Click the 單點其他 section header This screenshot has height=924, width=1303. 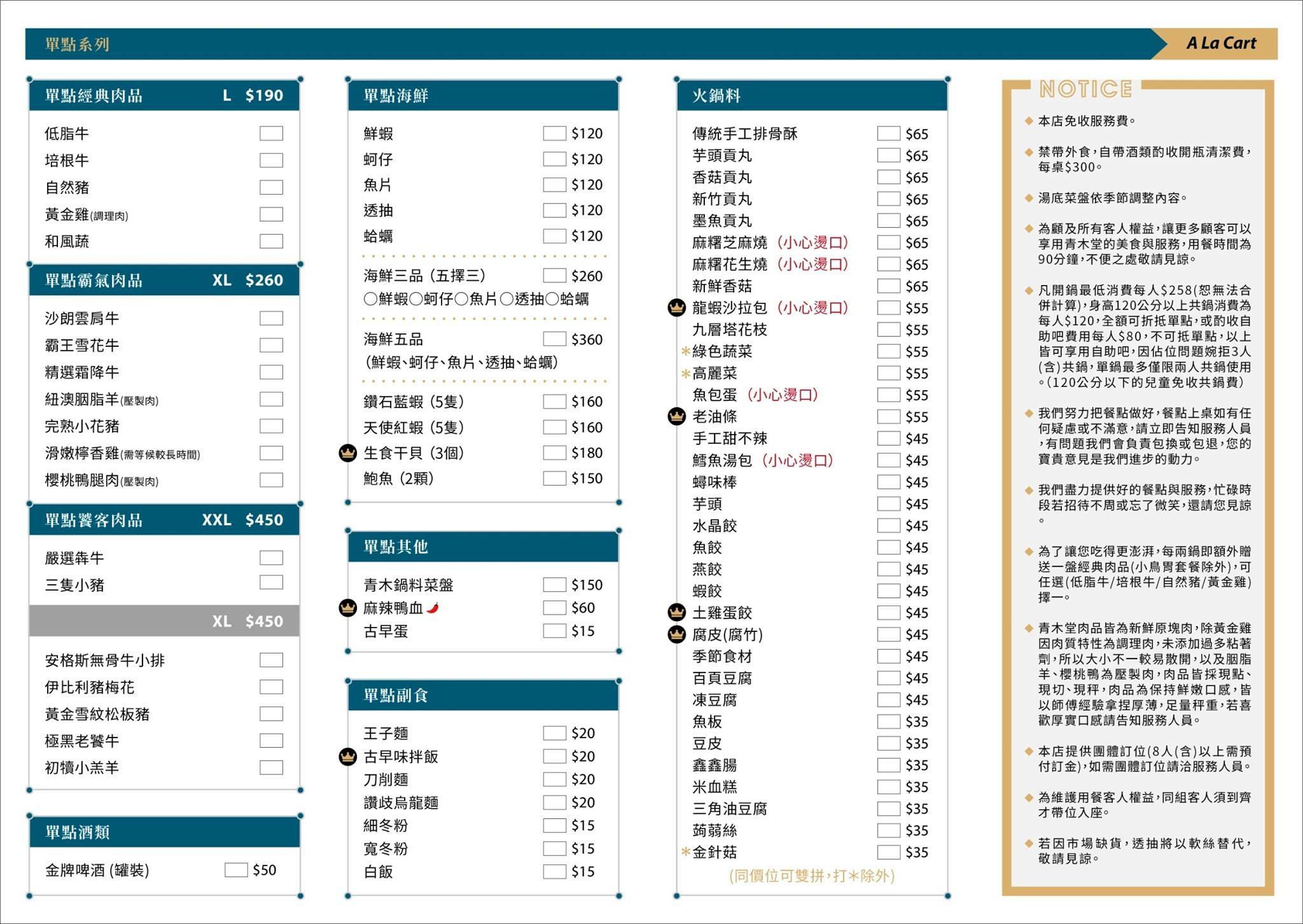[484, 547]
